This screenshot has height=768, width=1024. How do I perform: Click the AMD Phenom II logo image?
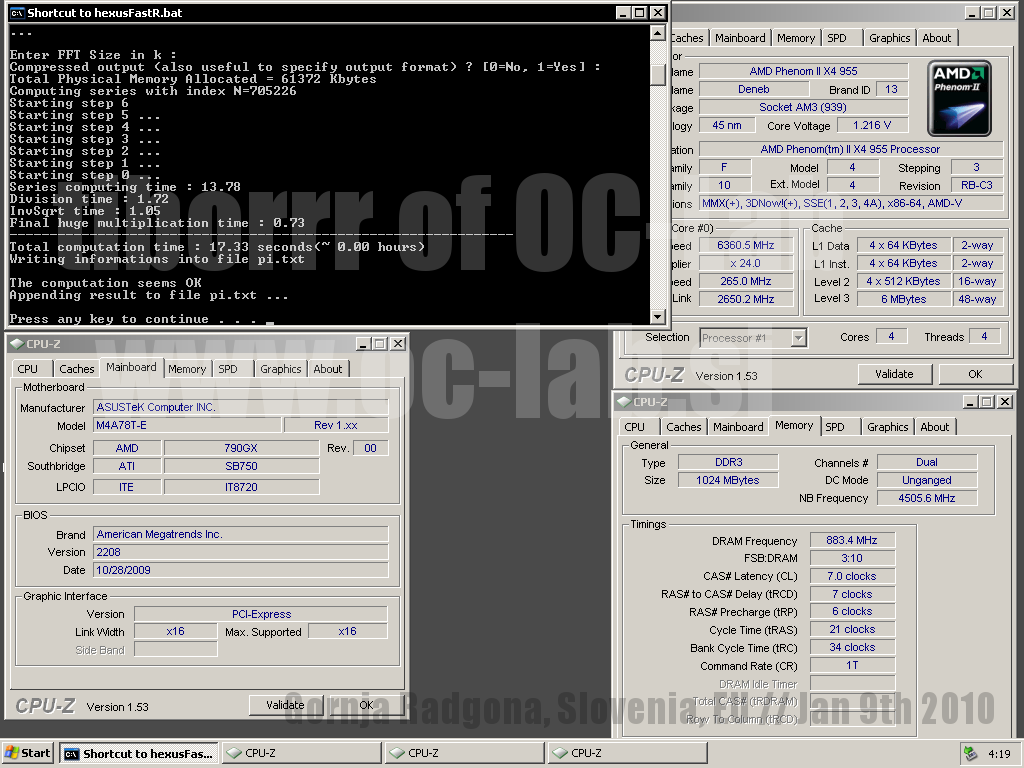pyautogui.click(x=959, y=98)
